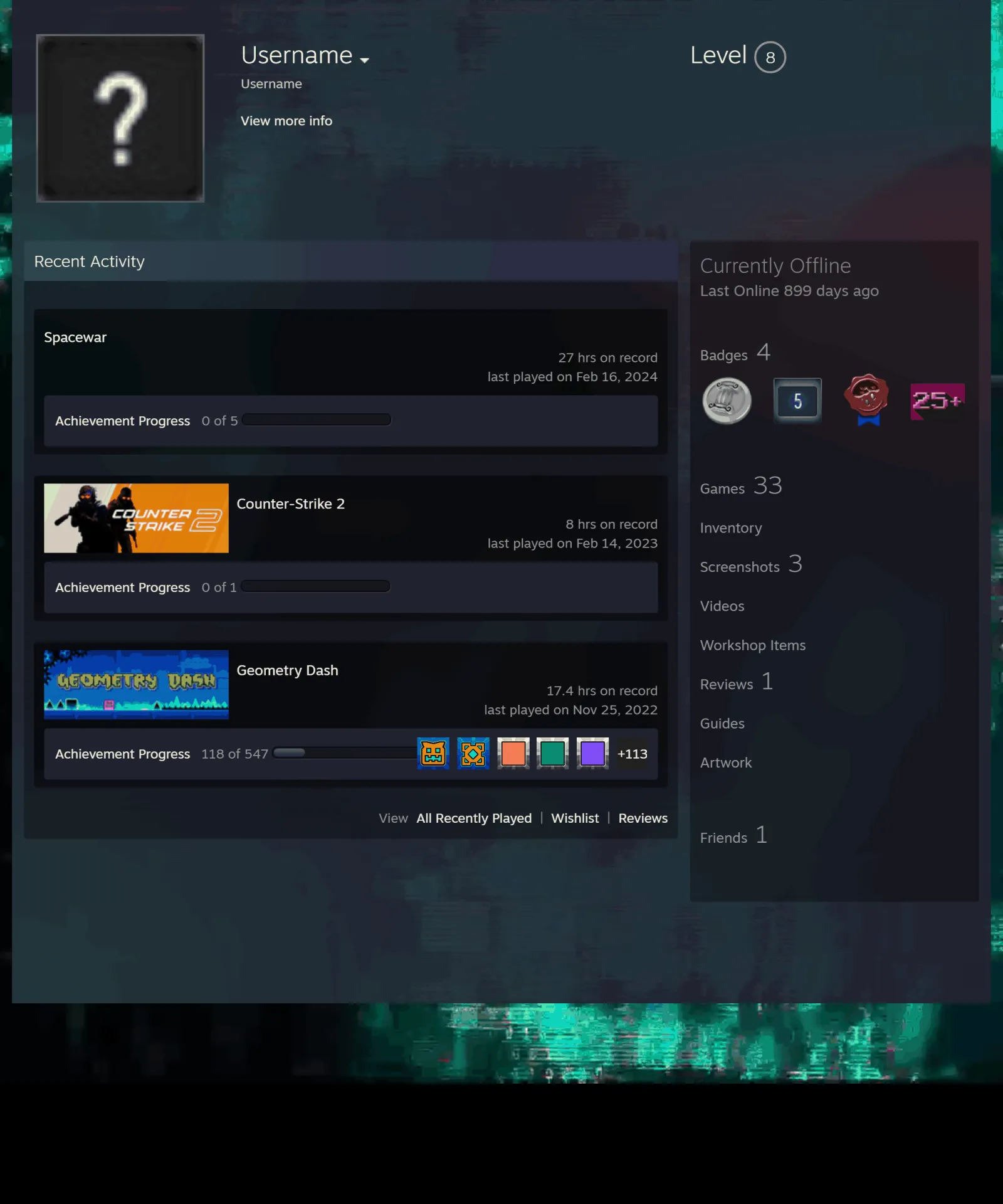The width and height of the screenshot is (1003, 1204).
Task: Open Workshop Items in the sidebar
Action: click(753, 645)
